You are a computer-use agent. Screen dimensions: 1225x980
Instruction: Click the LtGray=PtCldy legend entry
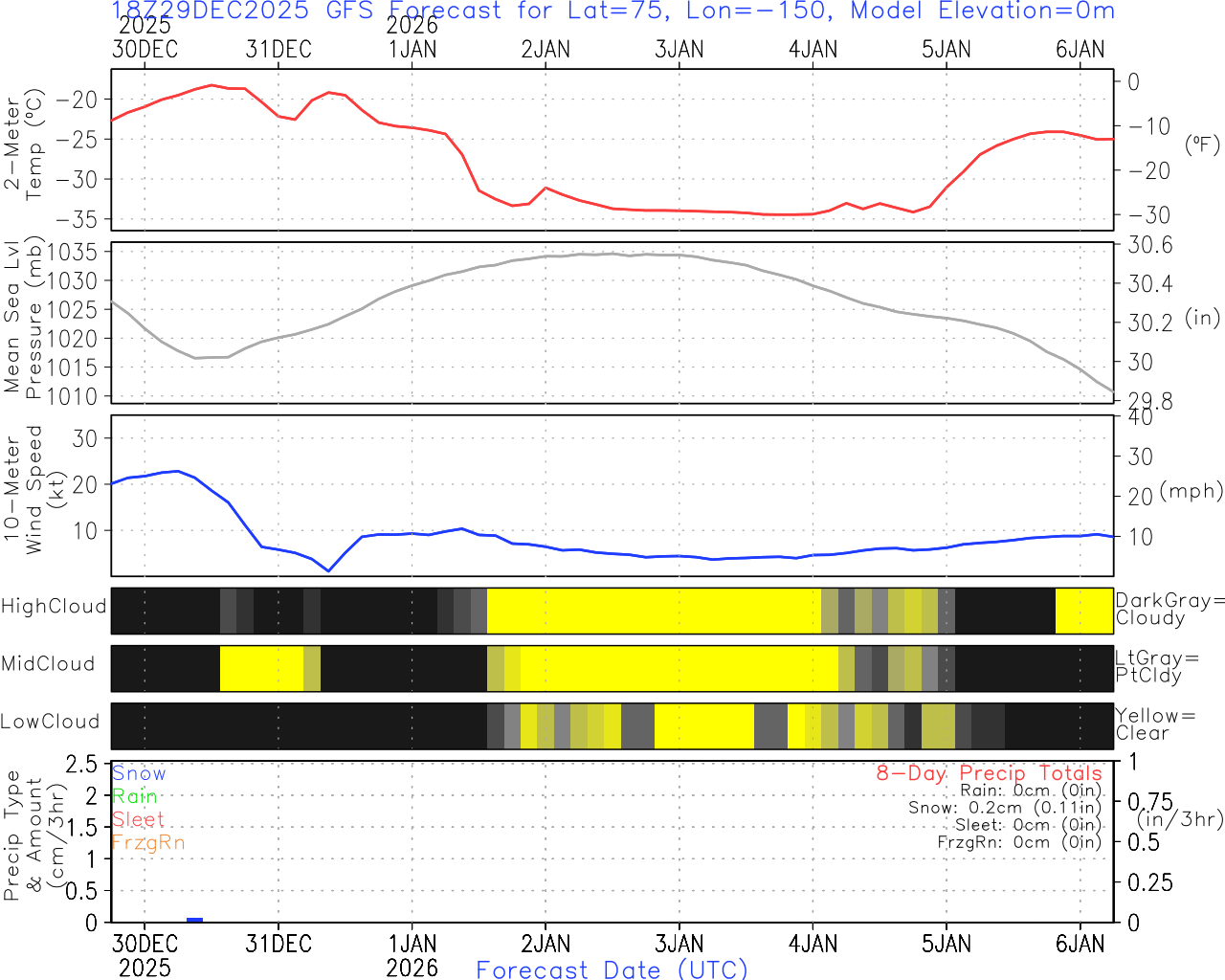point(1156,666)
